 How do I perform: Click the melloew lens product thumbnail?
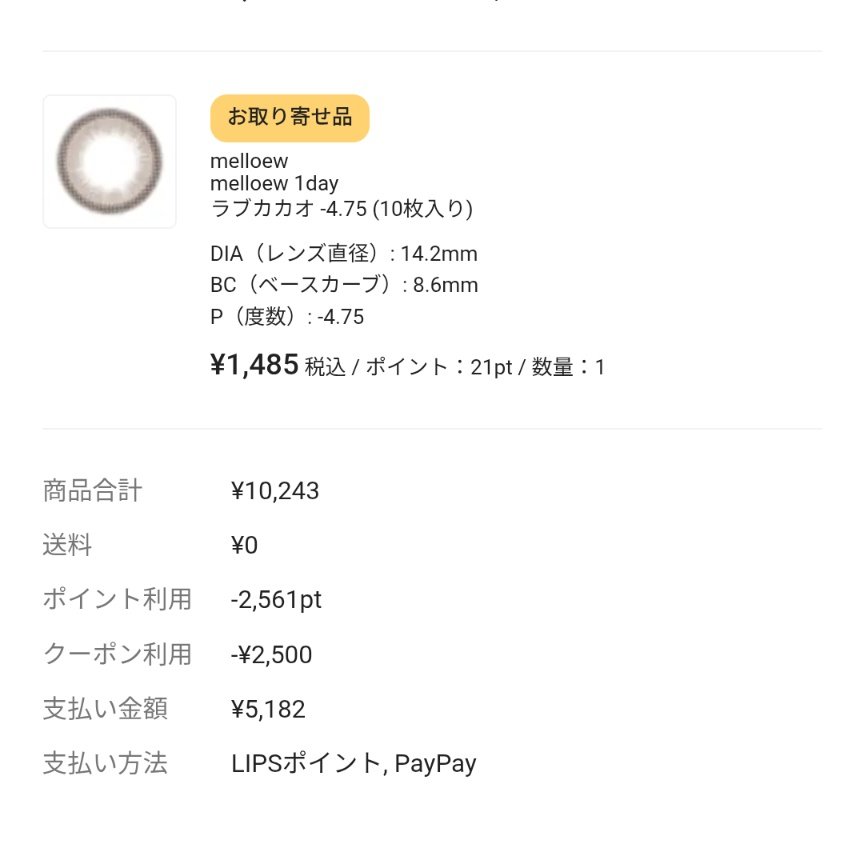click(x=110, y=161)
